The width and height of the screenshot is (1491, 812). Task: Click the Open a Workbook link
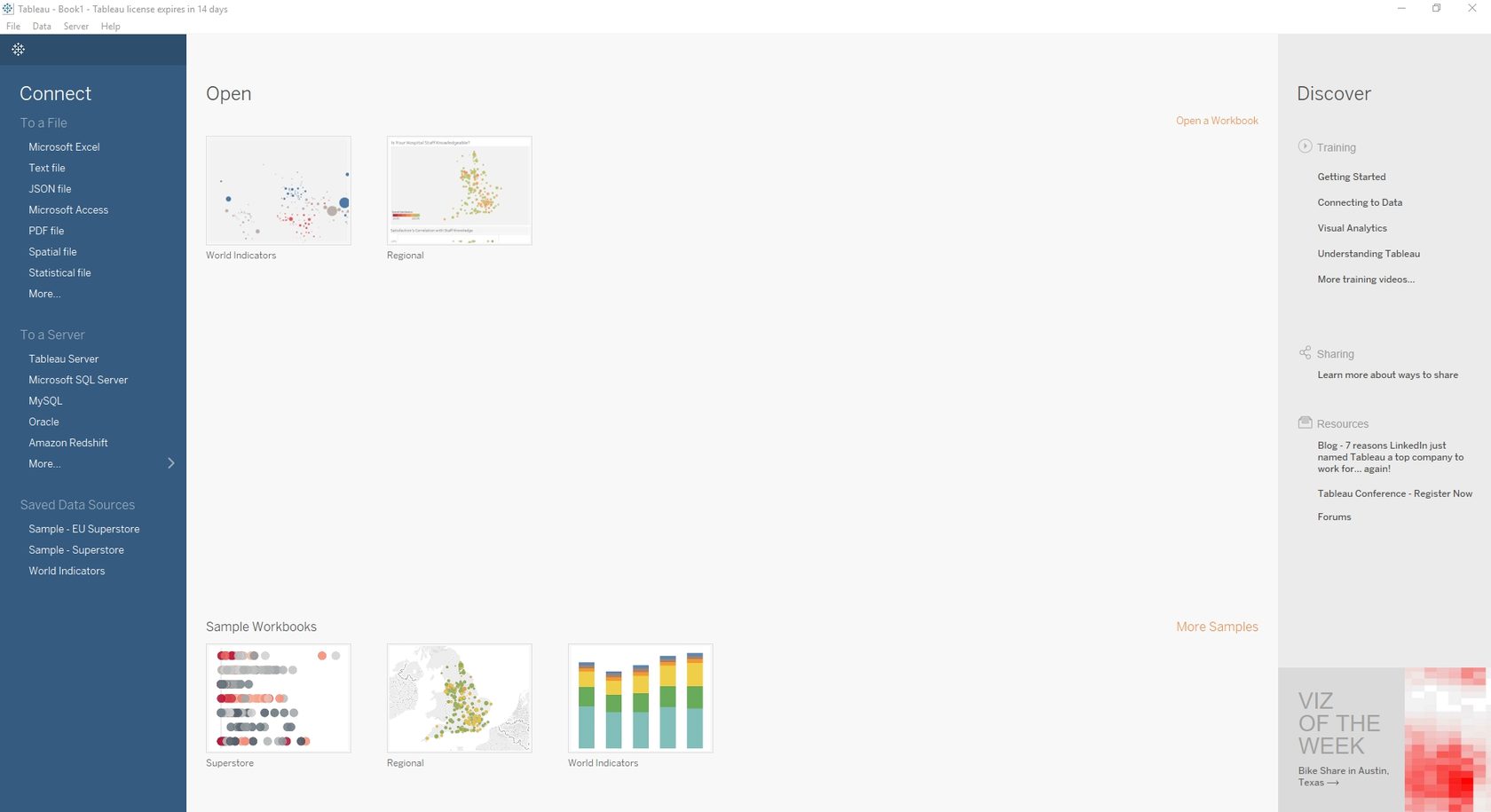(1217, 121)
